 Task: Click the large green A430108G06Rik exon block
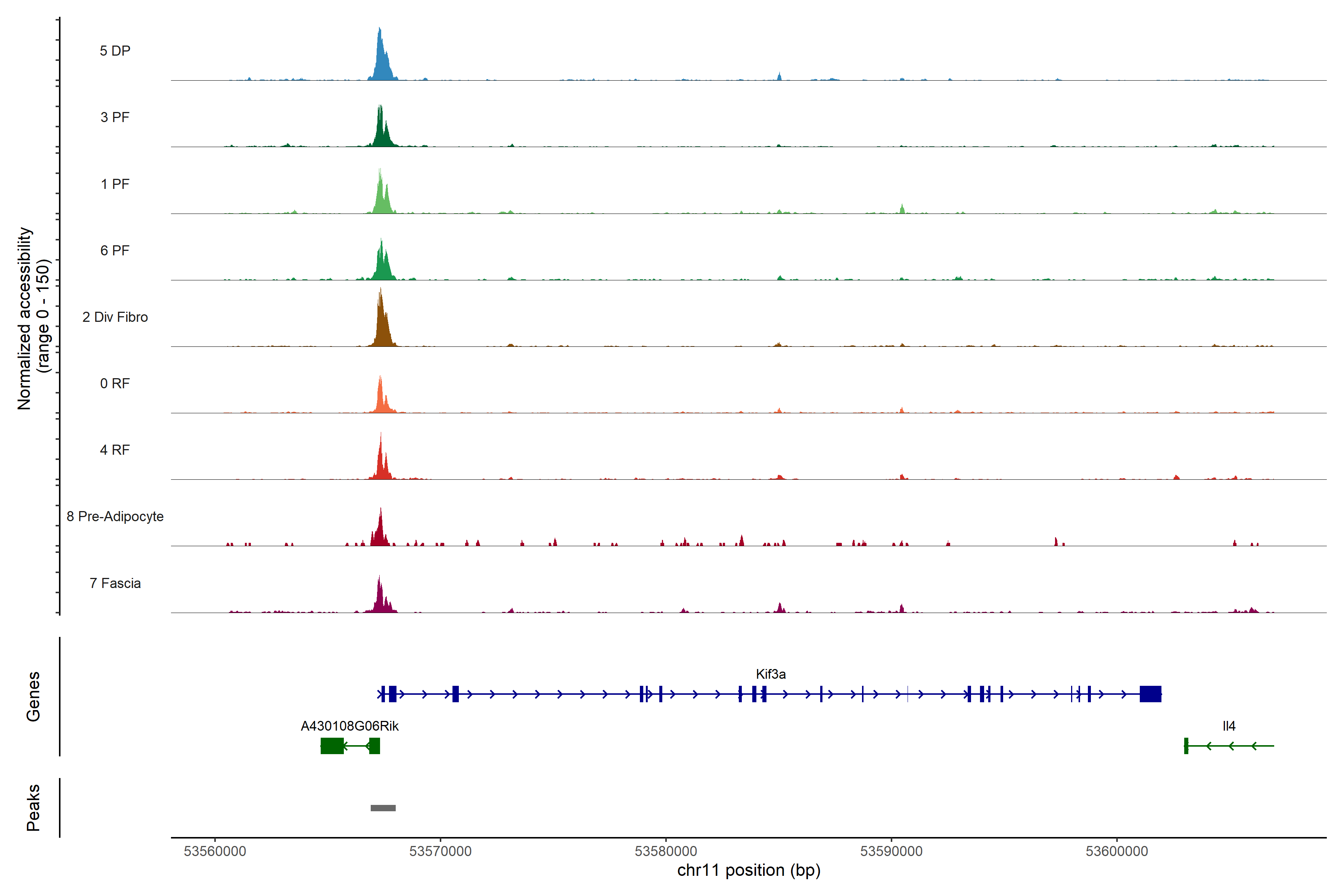point(332,746)
